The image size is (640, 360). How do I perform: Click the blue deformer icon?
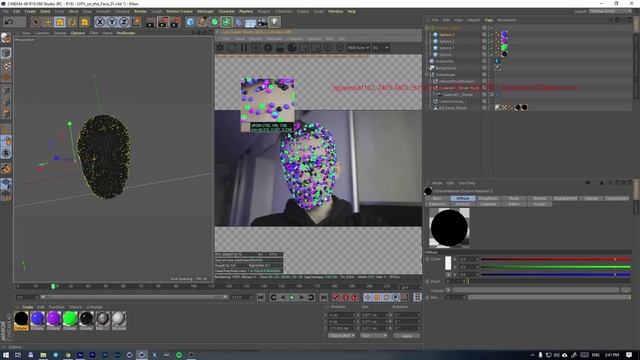pyautogui.click(x=239, y=22)
